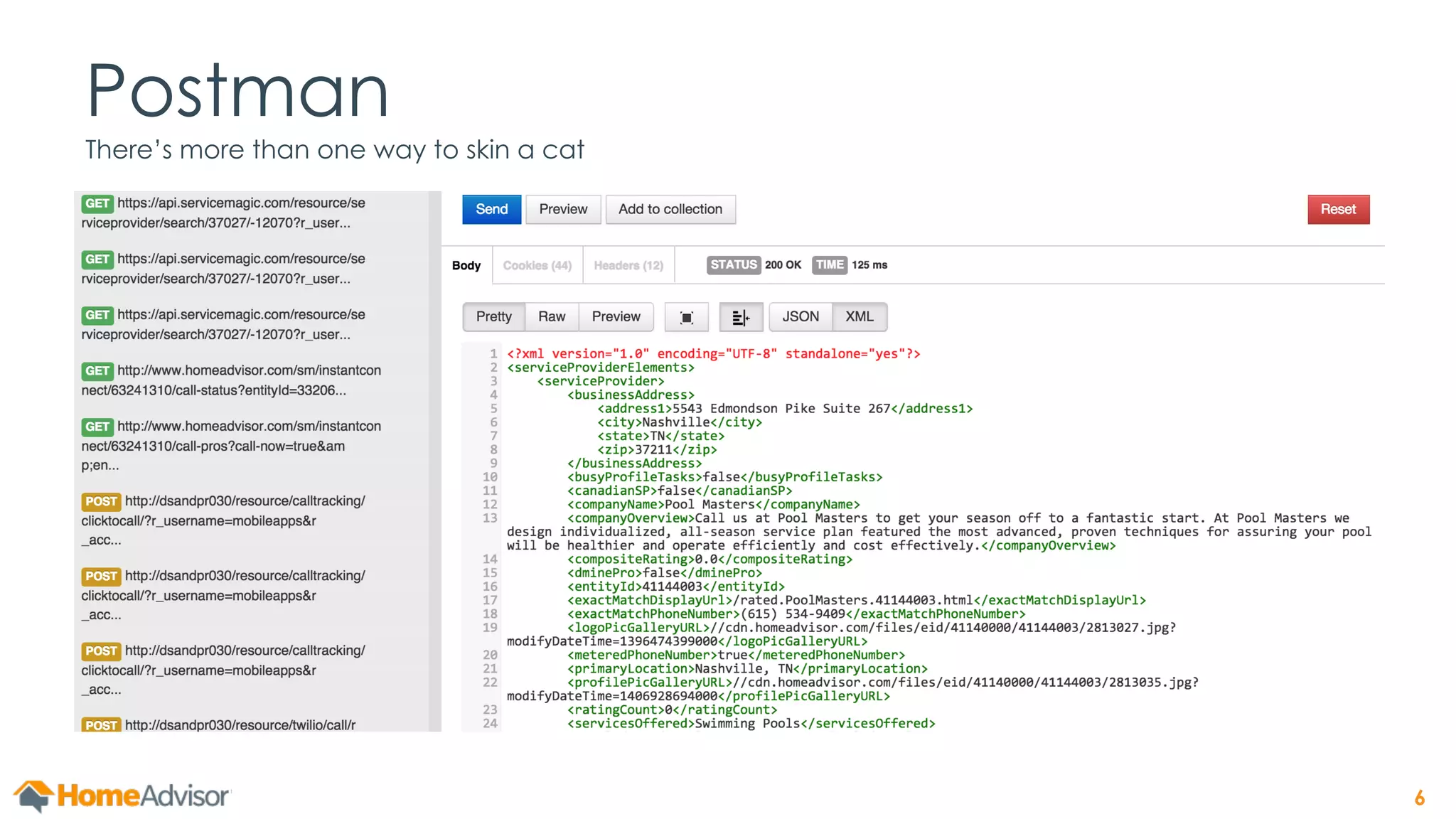Screen dimensions: 1456x819
Task: Click the line wrap toggle icon
Action: pyautogui.click(x=740, y=317)
